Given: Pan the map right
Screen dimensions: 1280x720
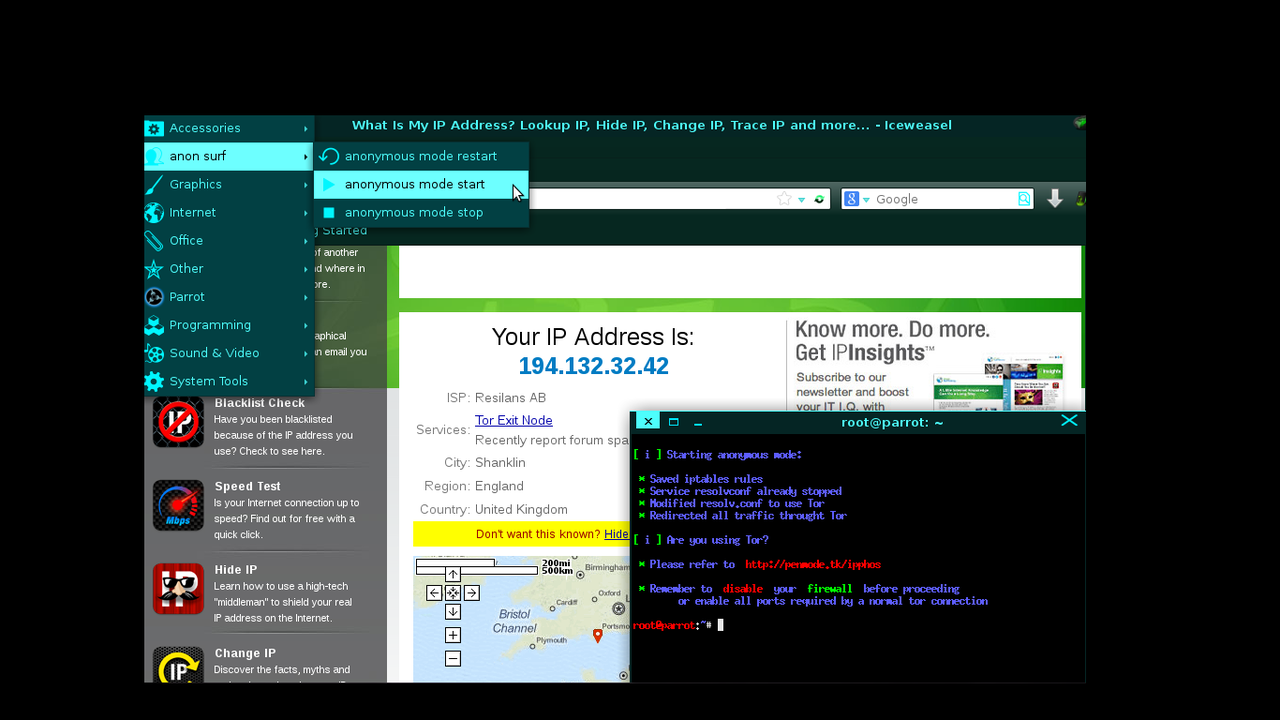Looking at the screenshot, I should [x=472, y=593].
